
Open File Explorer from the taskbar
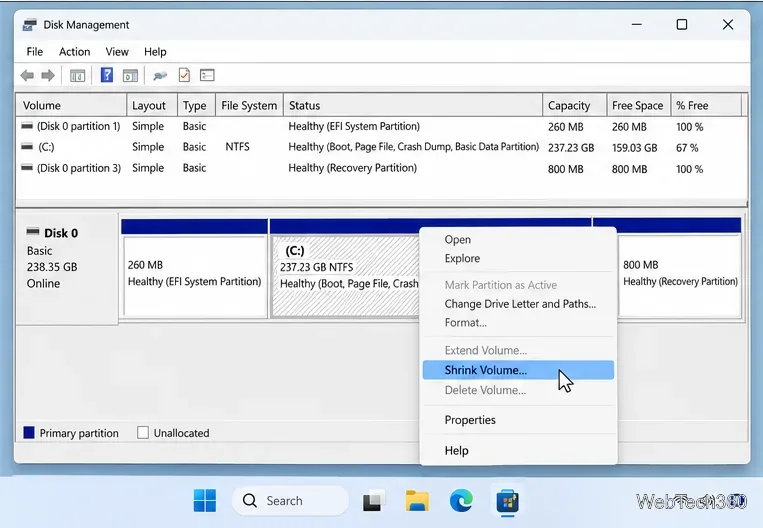tap(418, 501)
